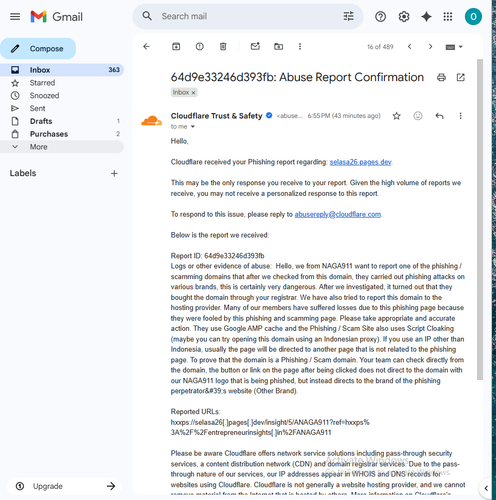
Task: Print all with printer icon
Action: click(441, 77)
